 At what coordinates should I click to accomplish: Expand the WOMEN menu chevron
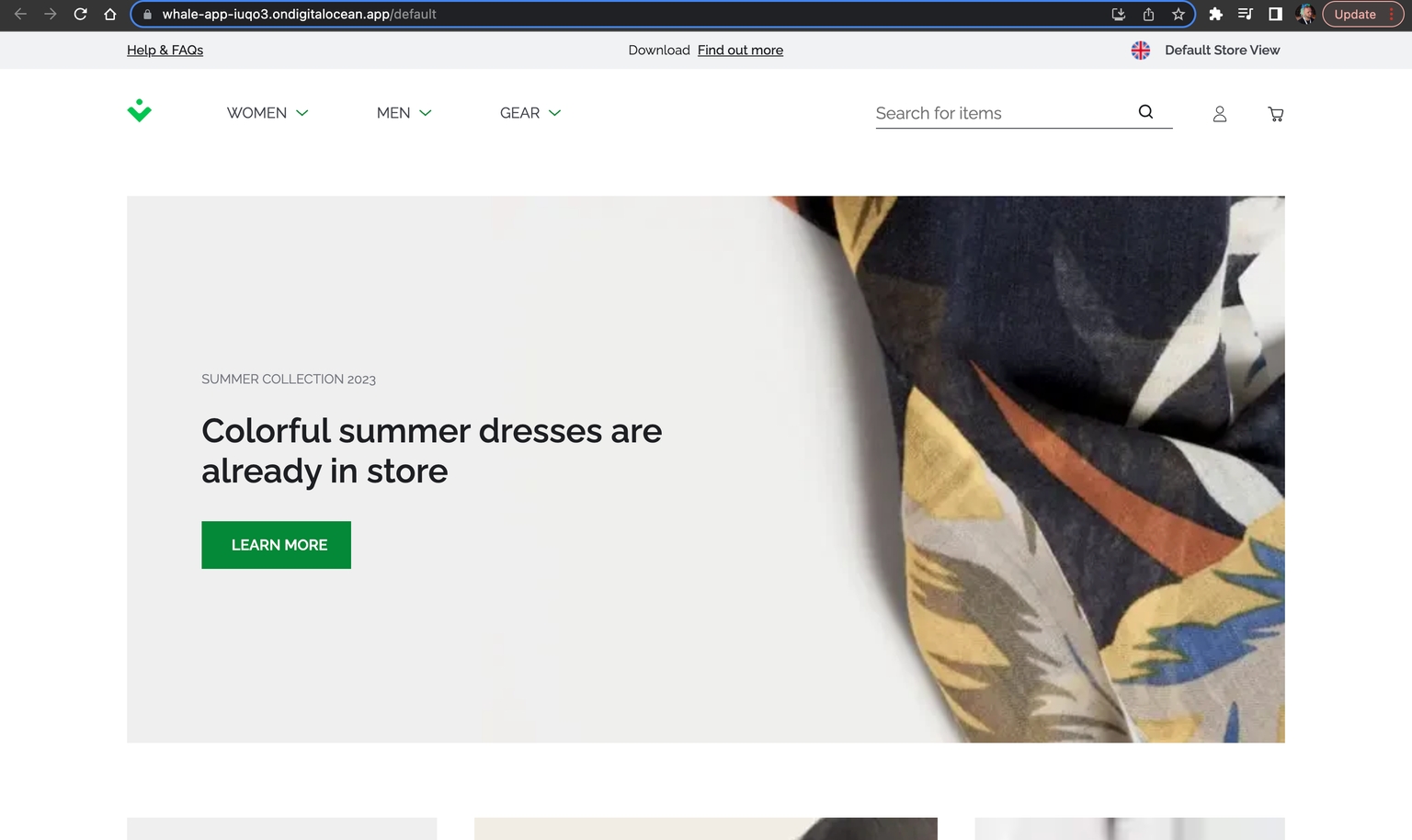pos(302,113)
